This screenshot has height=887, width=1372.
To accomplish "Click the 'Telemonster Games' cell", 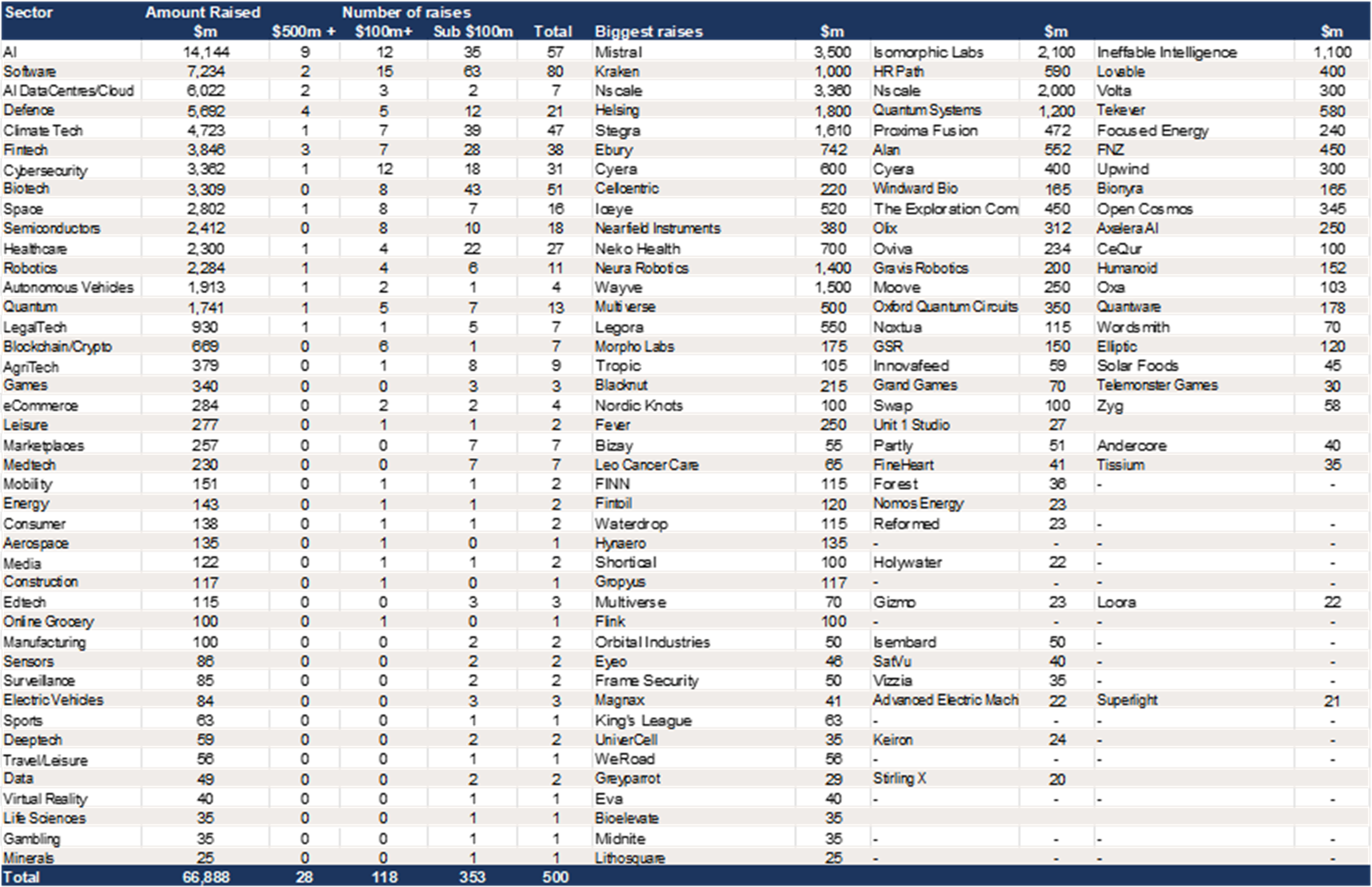I will click(x=1157, y=385).
